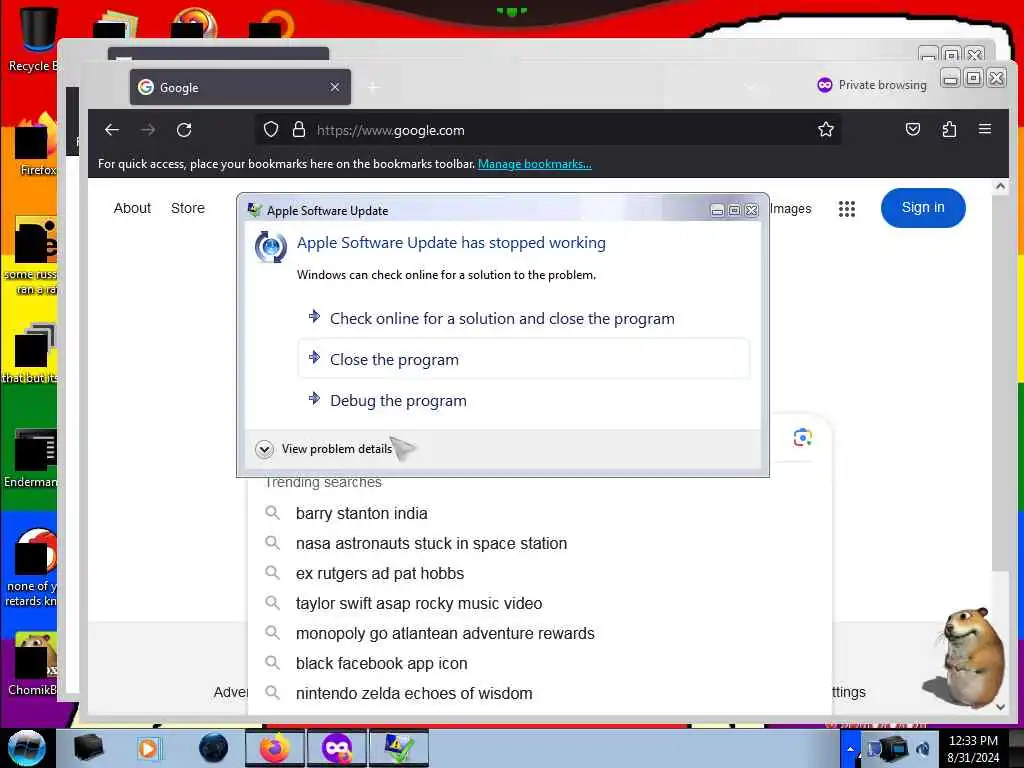Go back using the browser back arrow
Screen dimensions: 1024x768
[x=112, y=130]
